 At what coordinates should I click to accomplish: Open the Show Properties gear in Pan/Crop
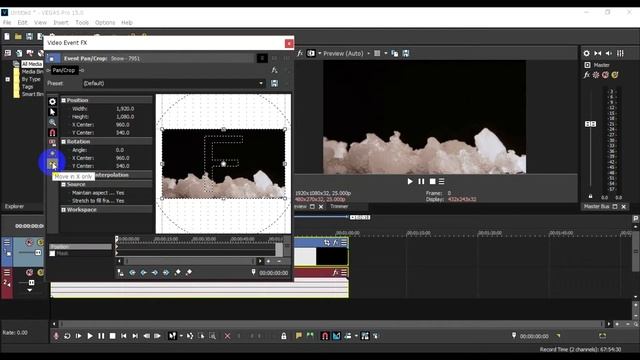point(52,102)
